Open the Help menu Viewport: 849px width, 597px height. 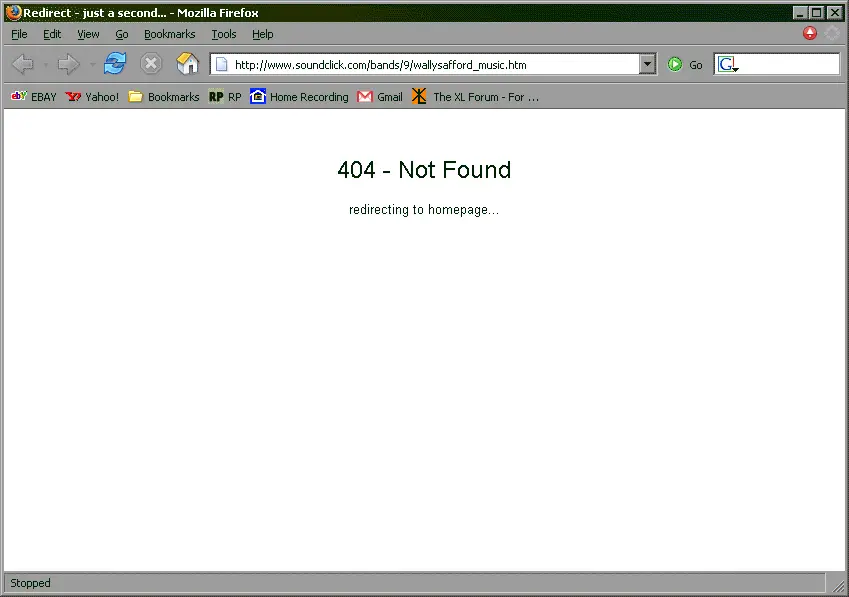[x=263, y=34]
